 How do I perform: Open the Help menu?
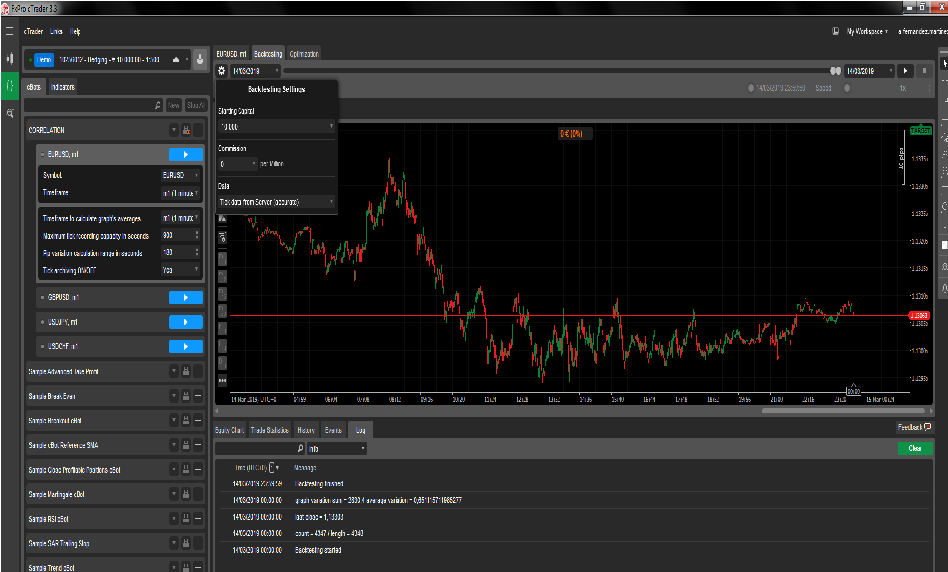point(76,32)
